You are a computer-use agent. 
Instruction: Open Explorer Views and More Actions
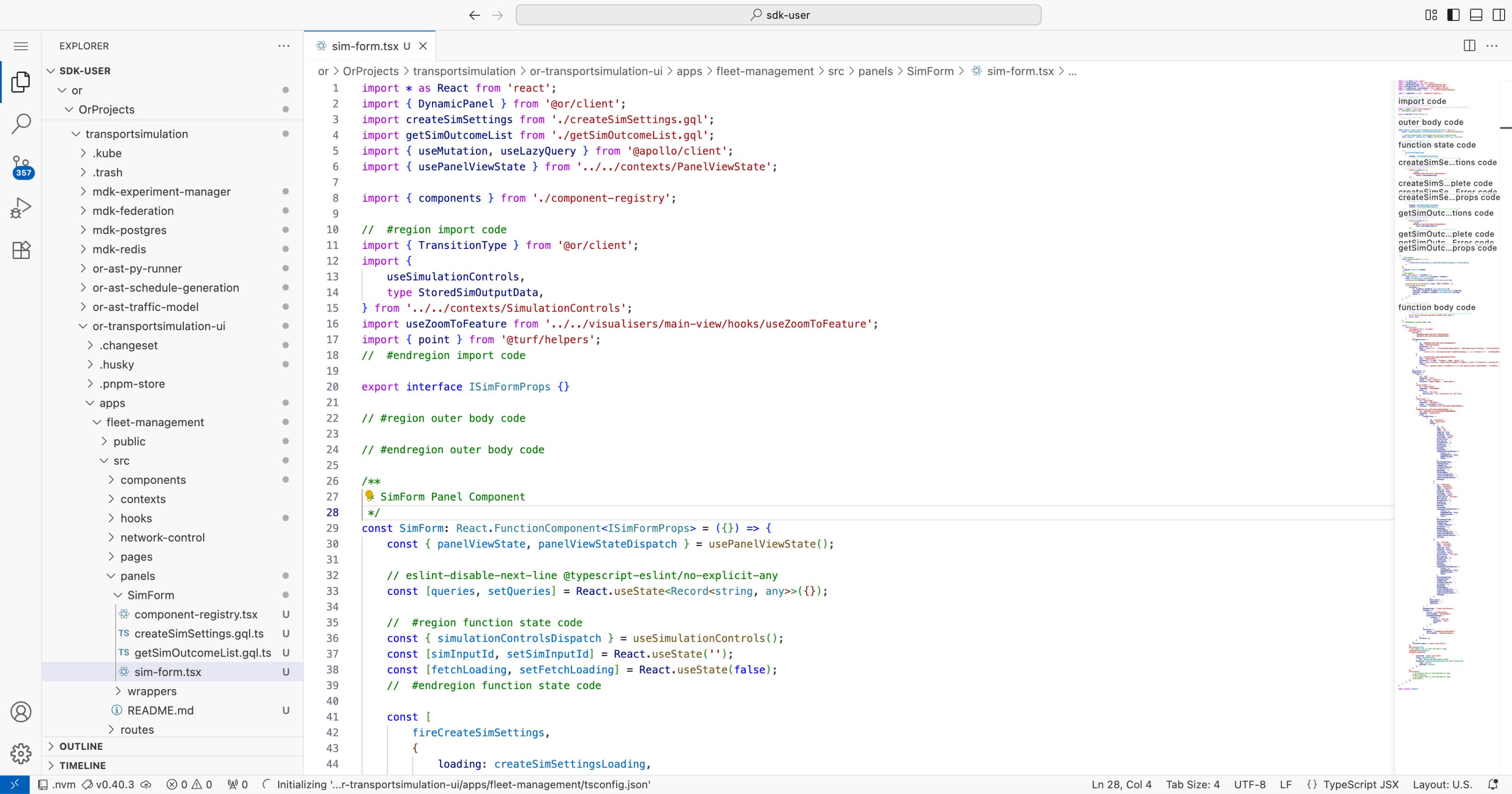click(x=284, y=46)
